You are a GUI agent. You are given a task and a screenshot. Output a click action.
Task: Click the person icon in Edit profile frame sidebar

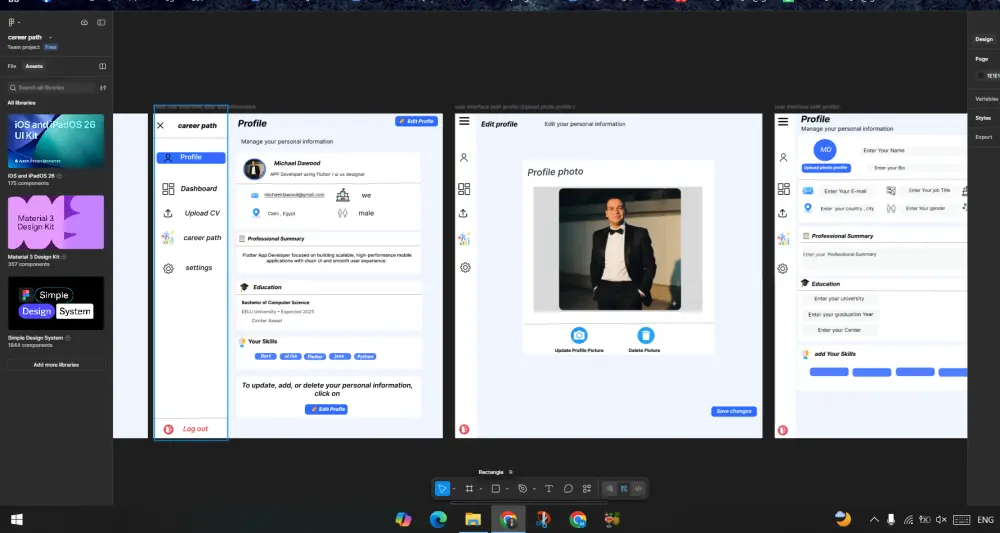point(464,157)
